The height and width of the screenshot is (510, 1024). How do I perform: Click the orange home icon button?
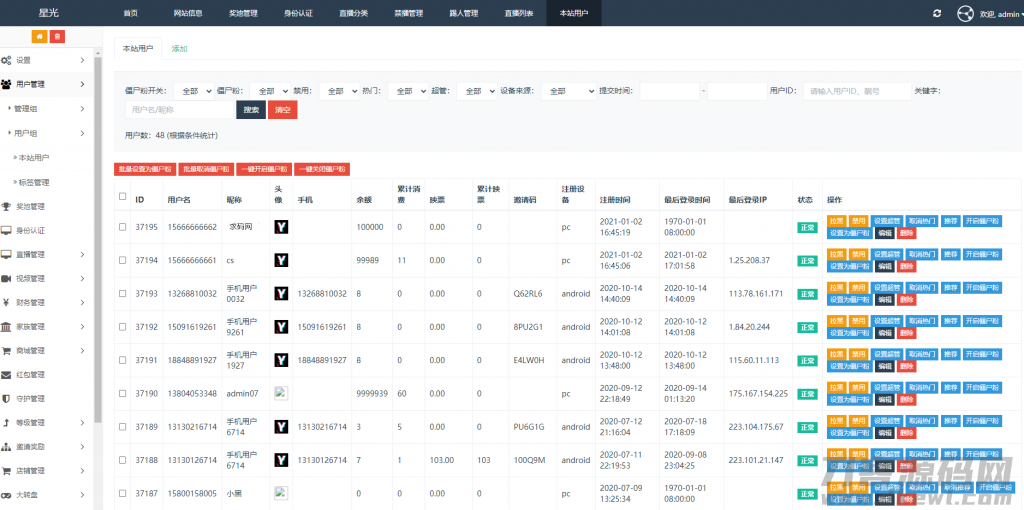[40, 36]
